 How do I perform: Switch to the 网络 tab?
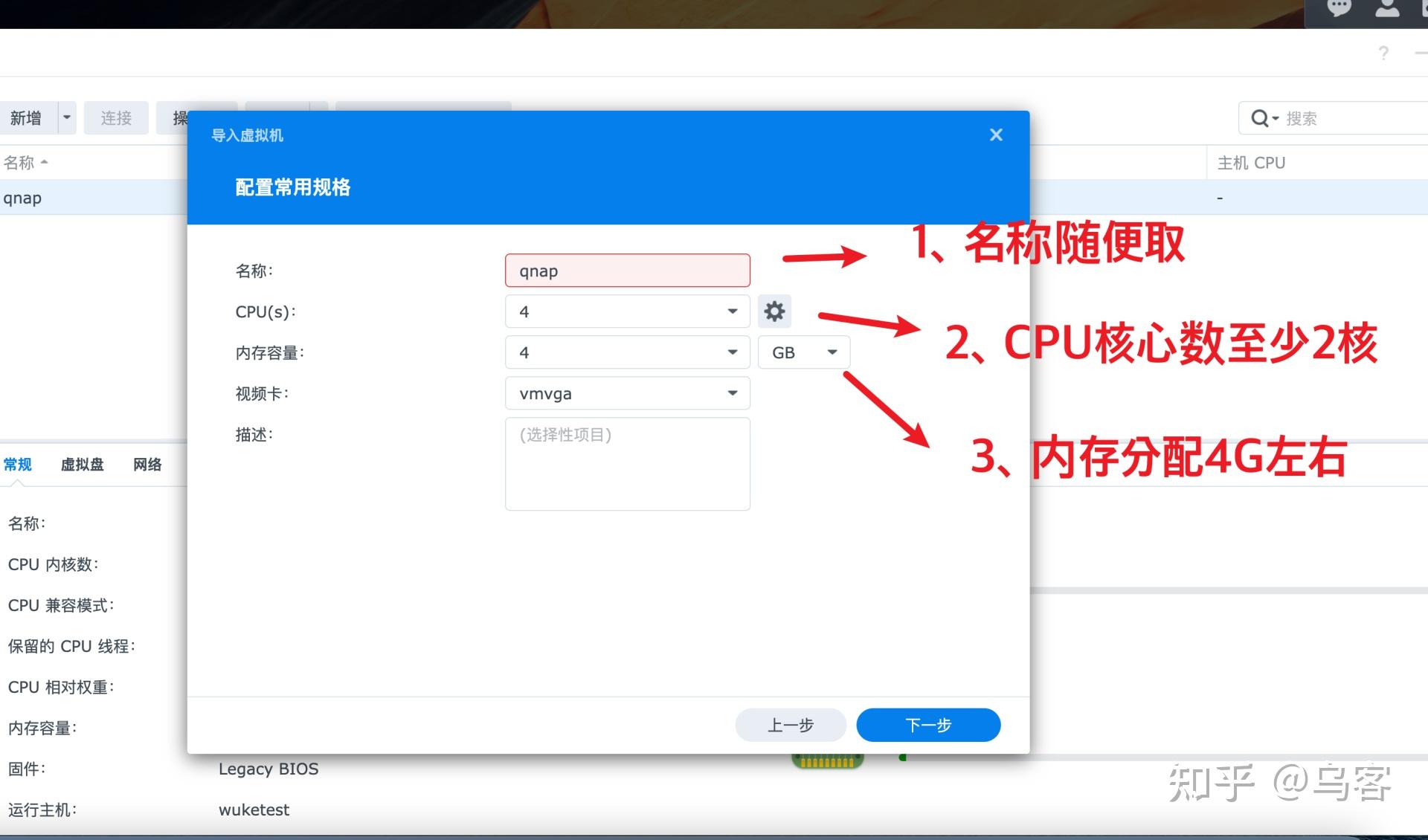click(147, 465)
